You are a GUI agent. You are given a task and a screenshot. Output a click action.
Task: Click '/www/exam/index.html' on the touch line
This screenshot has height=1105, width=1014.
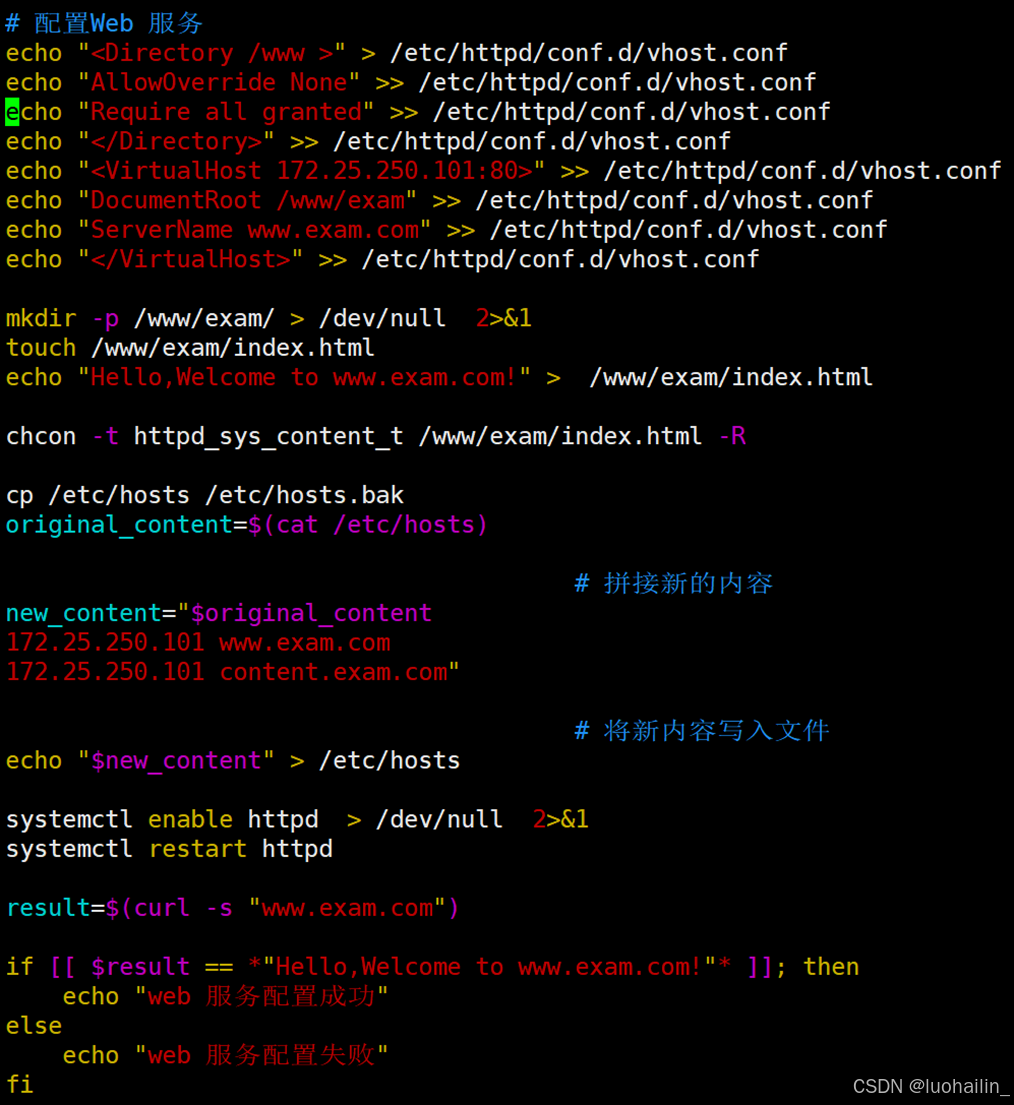[233, 348]
